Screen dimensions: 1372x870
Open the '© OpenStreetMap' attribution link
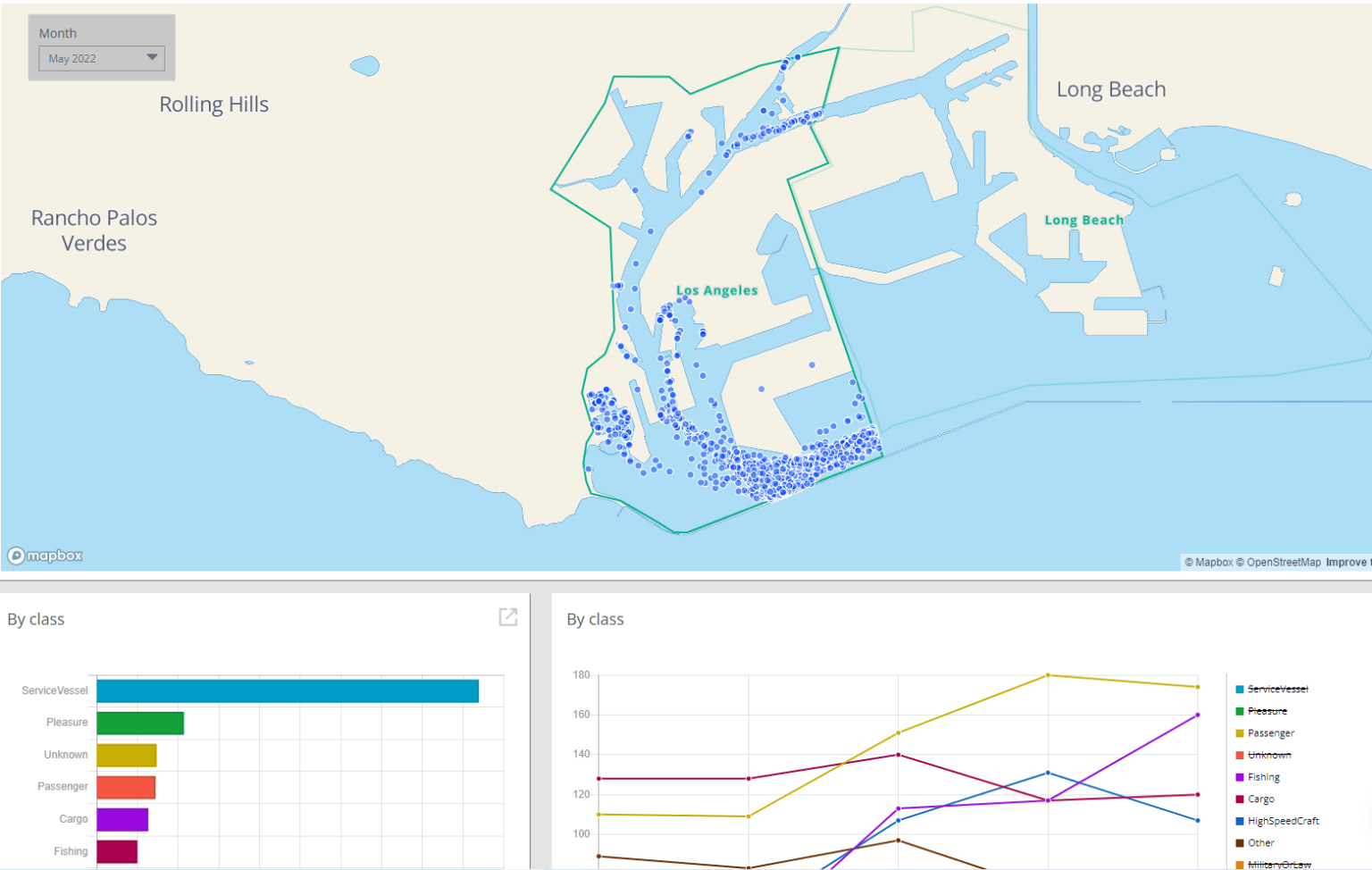1278,562
